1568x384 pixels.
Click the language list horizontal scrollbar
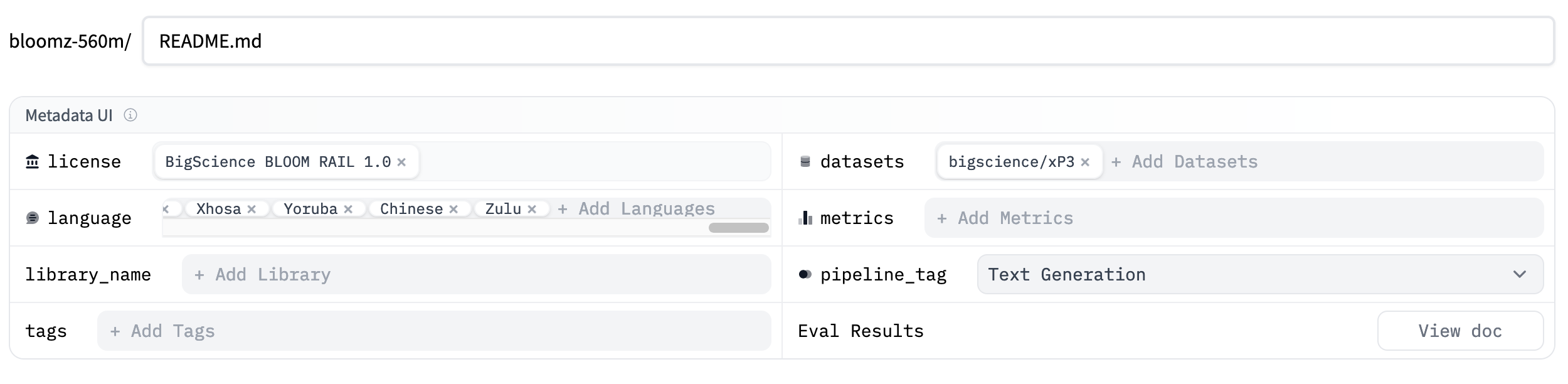coord(738,228)
